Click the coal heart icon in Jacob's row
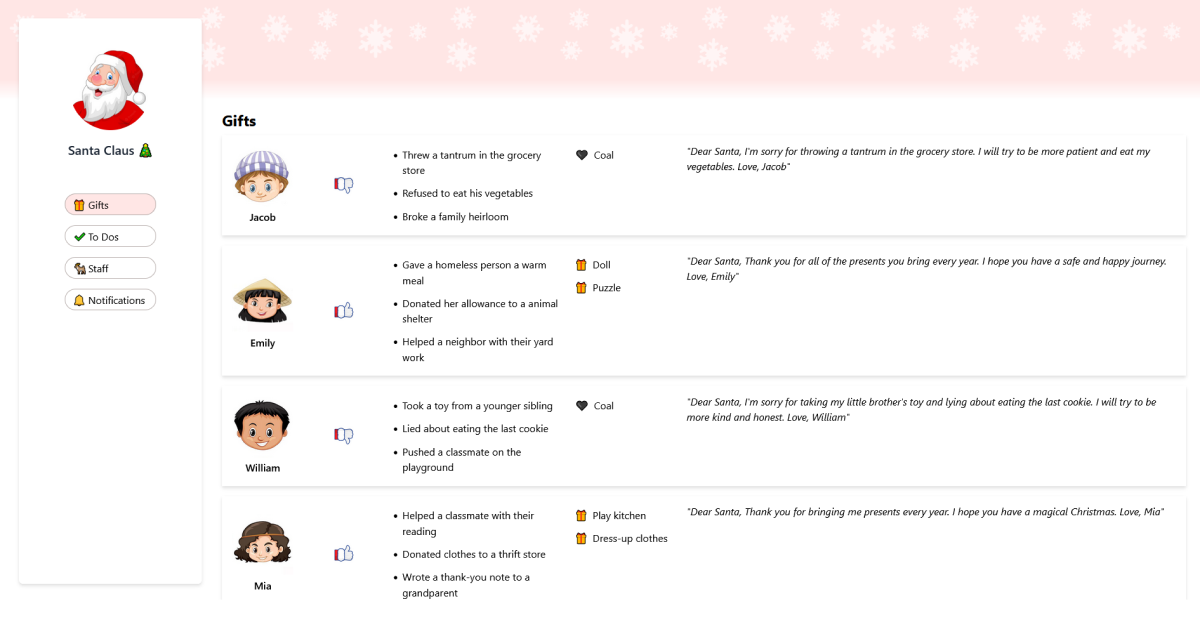The width and height of the screenshot is (1200, 630). click(582, 155)
